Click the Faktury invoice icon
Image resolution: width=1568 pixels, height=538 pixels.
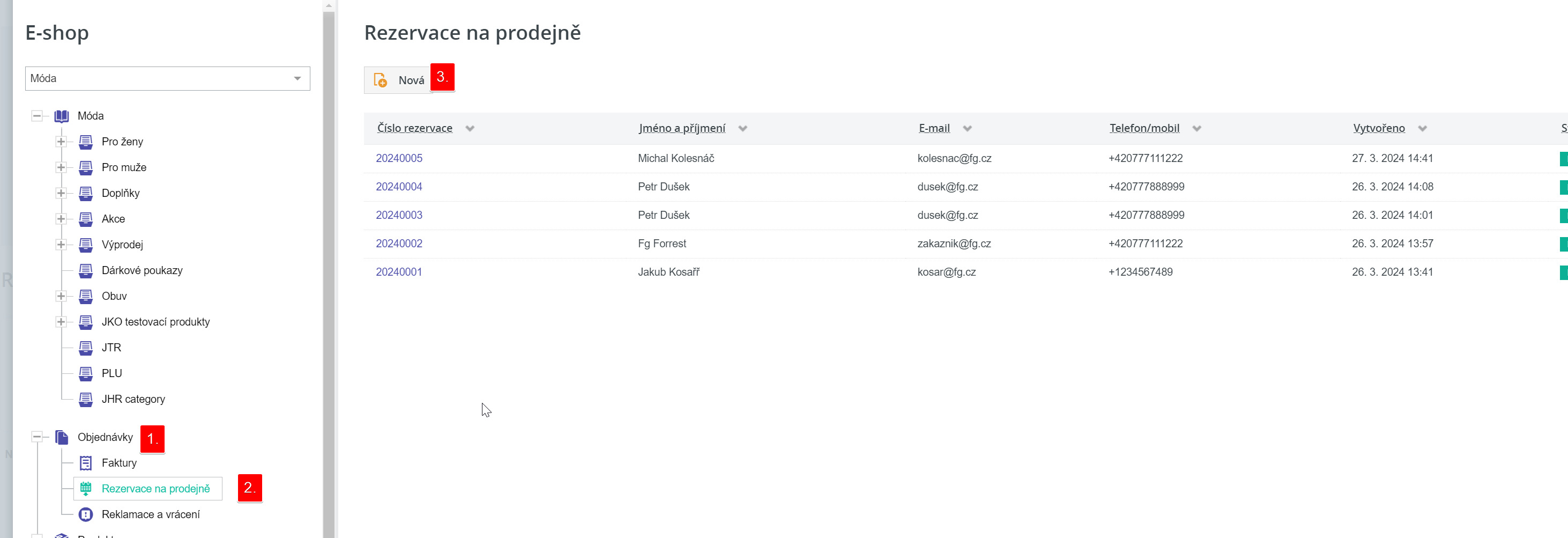pyautogui.click(x=86, y=463)
